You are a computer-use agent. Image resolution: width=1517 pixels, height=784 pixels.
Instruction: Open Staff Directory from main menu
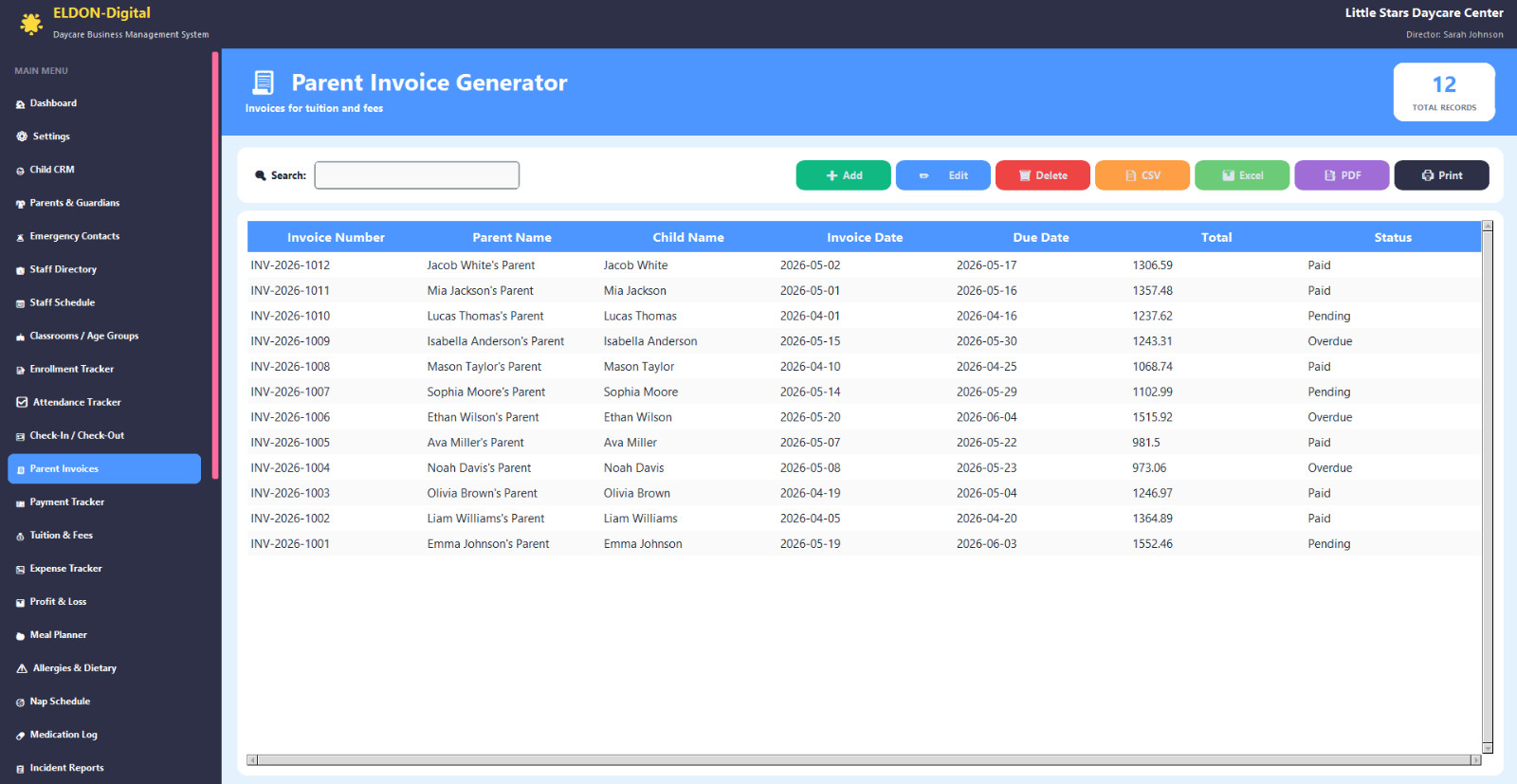(104, 269)
